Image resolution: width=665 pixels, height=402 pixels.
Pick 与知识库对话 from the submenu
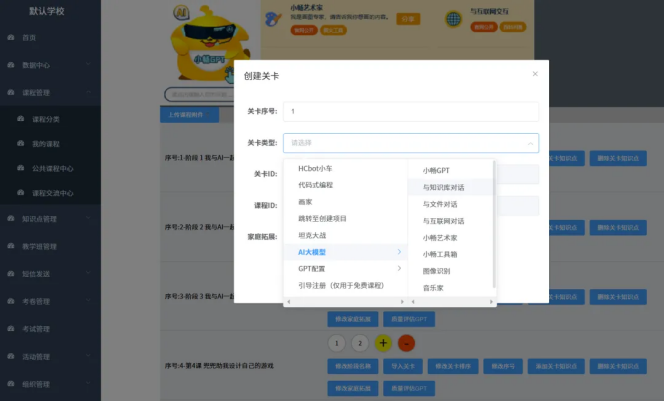(x=450, y=187)
